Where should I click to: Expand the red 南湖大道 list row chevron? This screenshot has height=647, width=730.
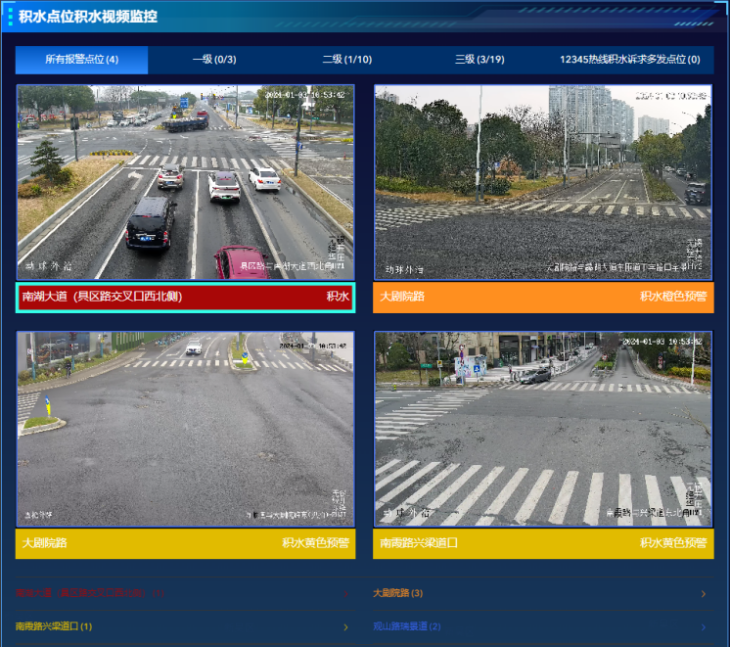click(346, 594)
